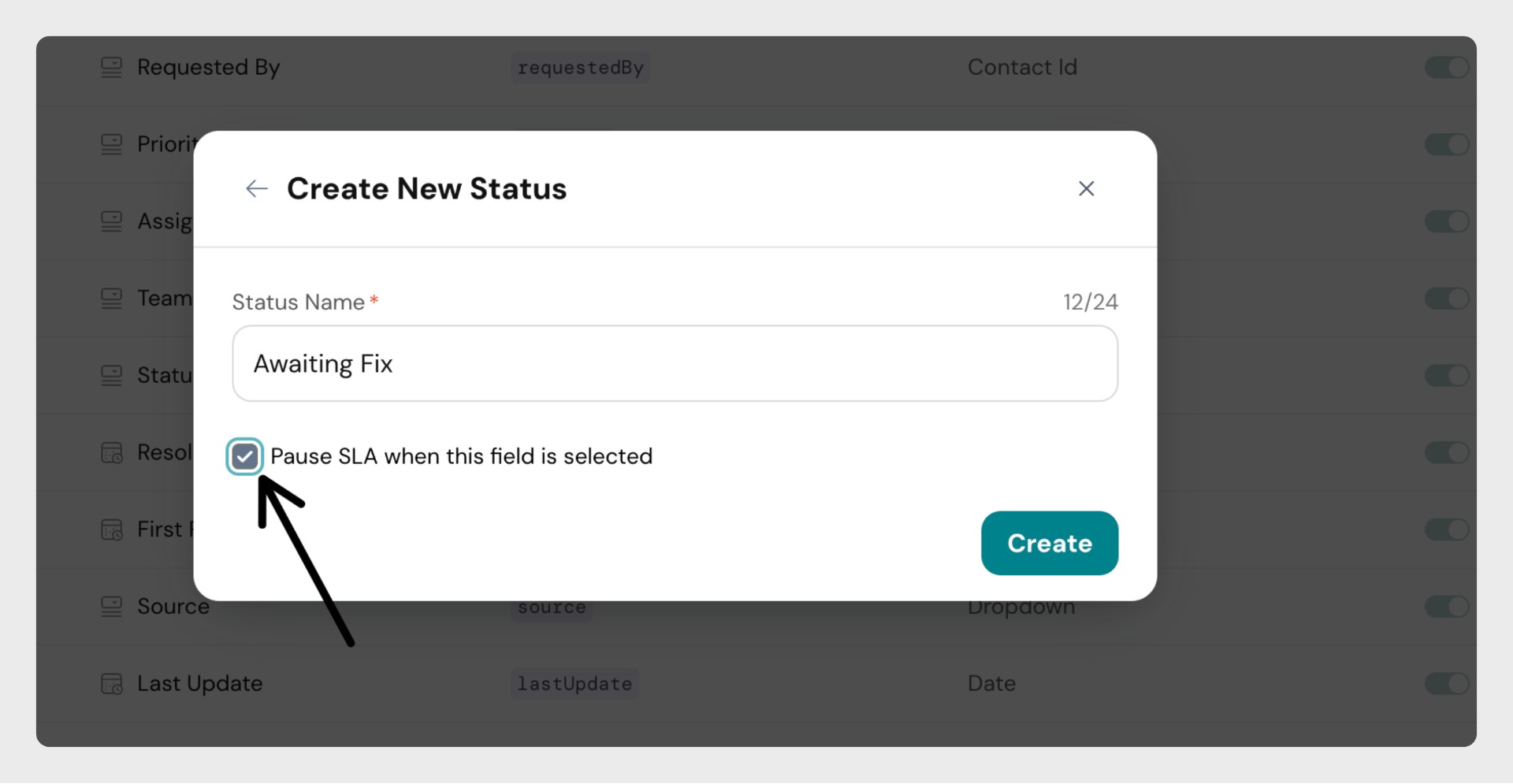Toggle the Last Update field switch
1513x784 pixels.
(x=1446, y=684)
